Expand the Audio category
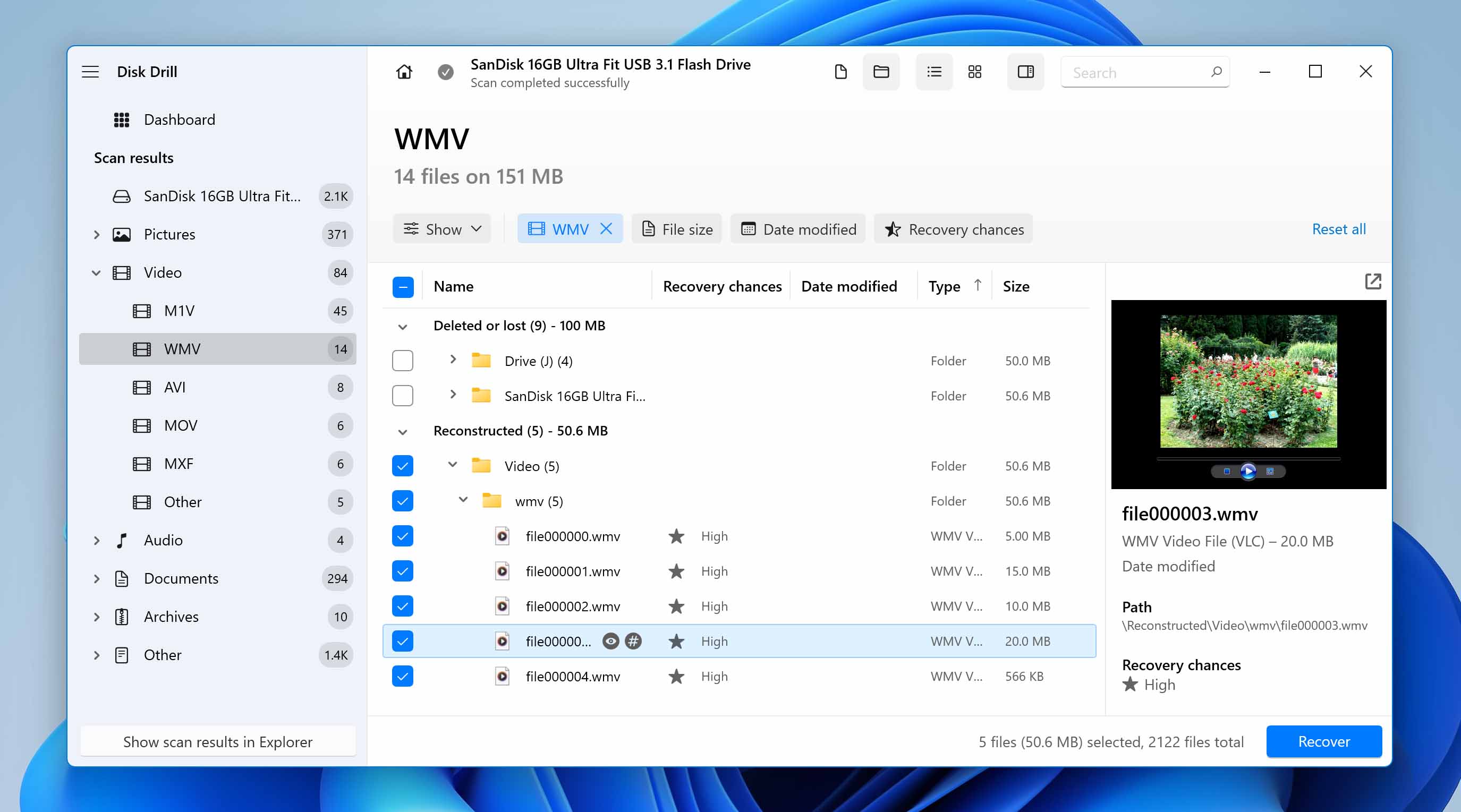Image resolution: width=1461 pixels, height=812 pixels. click(x=96, y=541)
